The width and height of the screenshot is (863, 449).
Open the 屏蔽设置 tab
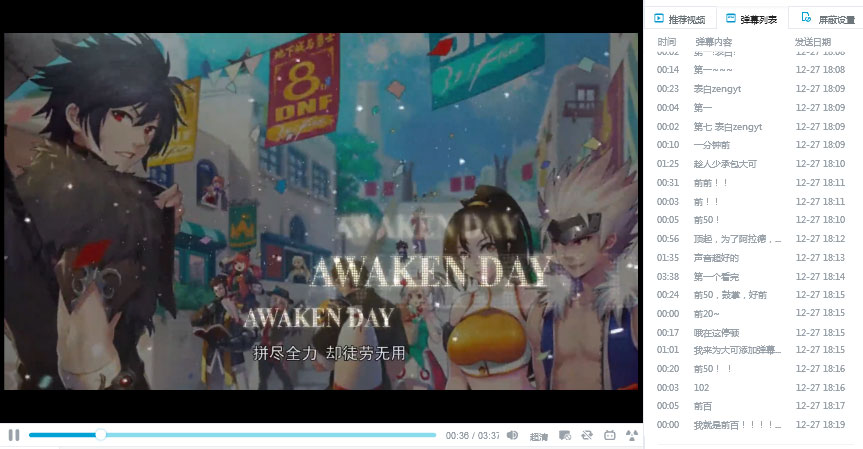[828, 19]
